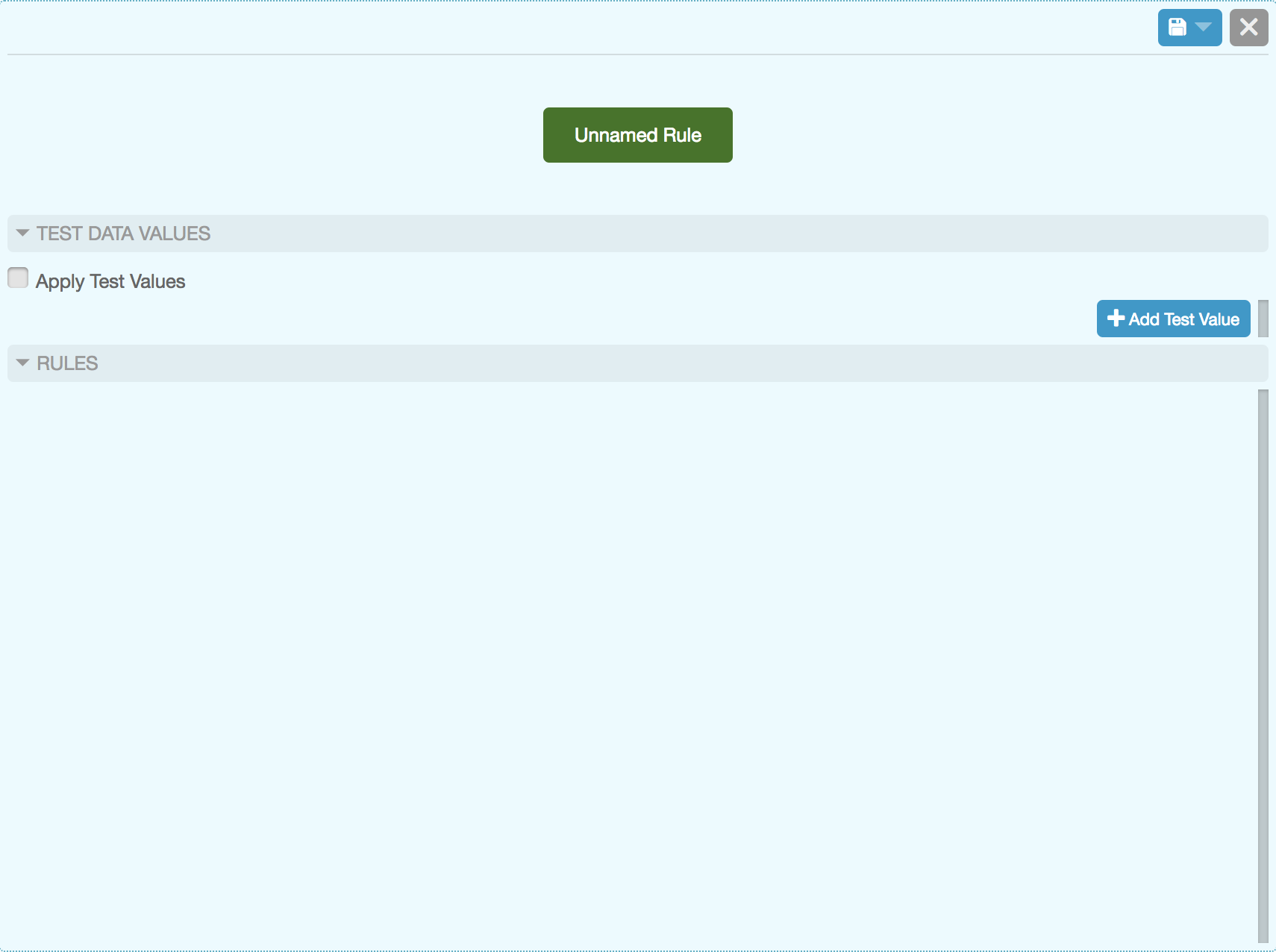Dismiss the rule editor with the X icon
The height and width of the screenshot is (952, 1276).
[x=1250, y=27]
